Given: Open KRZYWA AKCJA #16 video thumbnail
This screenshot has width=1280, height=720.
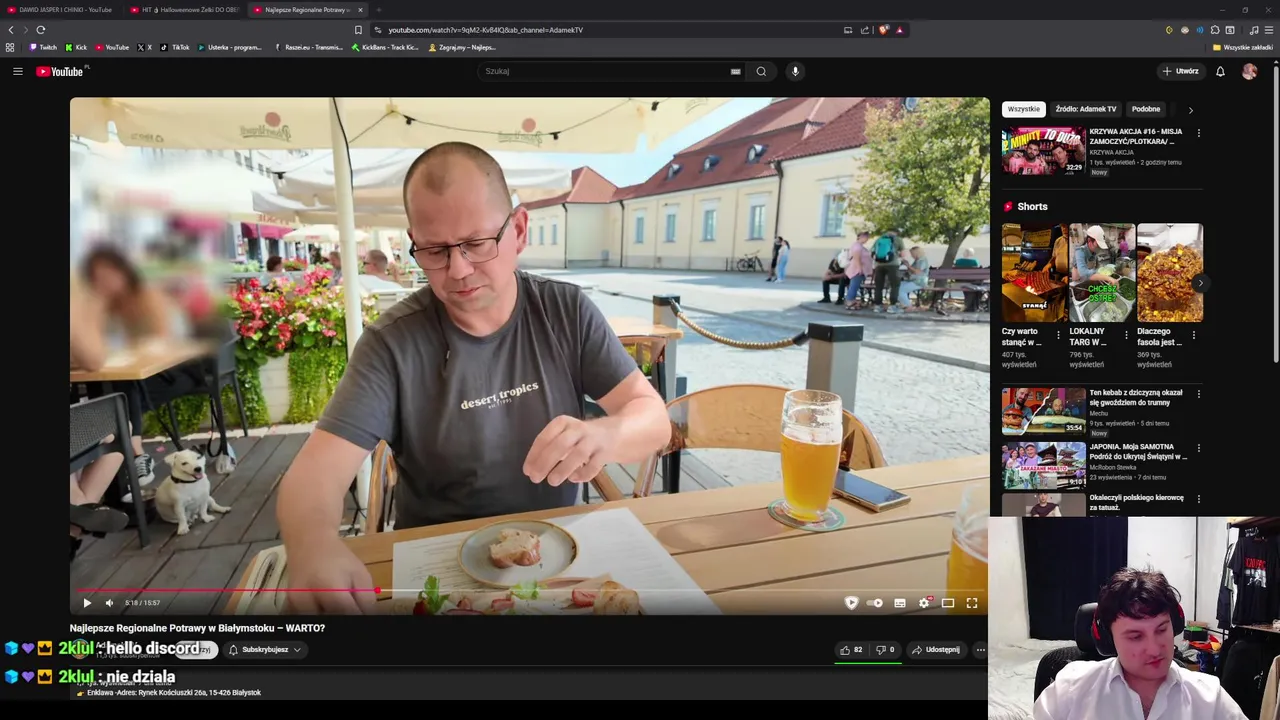Looking at the screenshot, I should click(1043, 151).
